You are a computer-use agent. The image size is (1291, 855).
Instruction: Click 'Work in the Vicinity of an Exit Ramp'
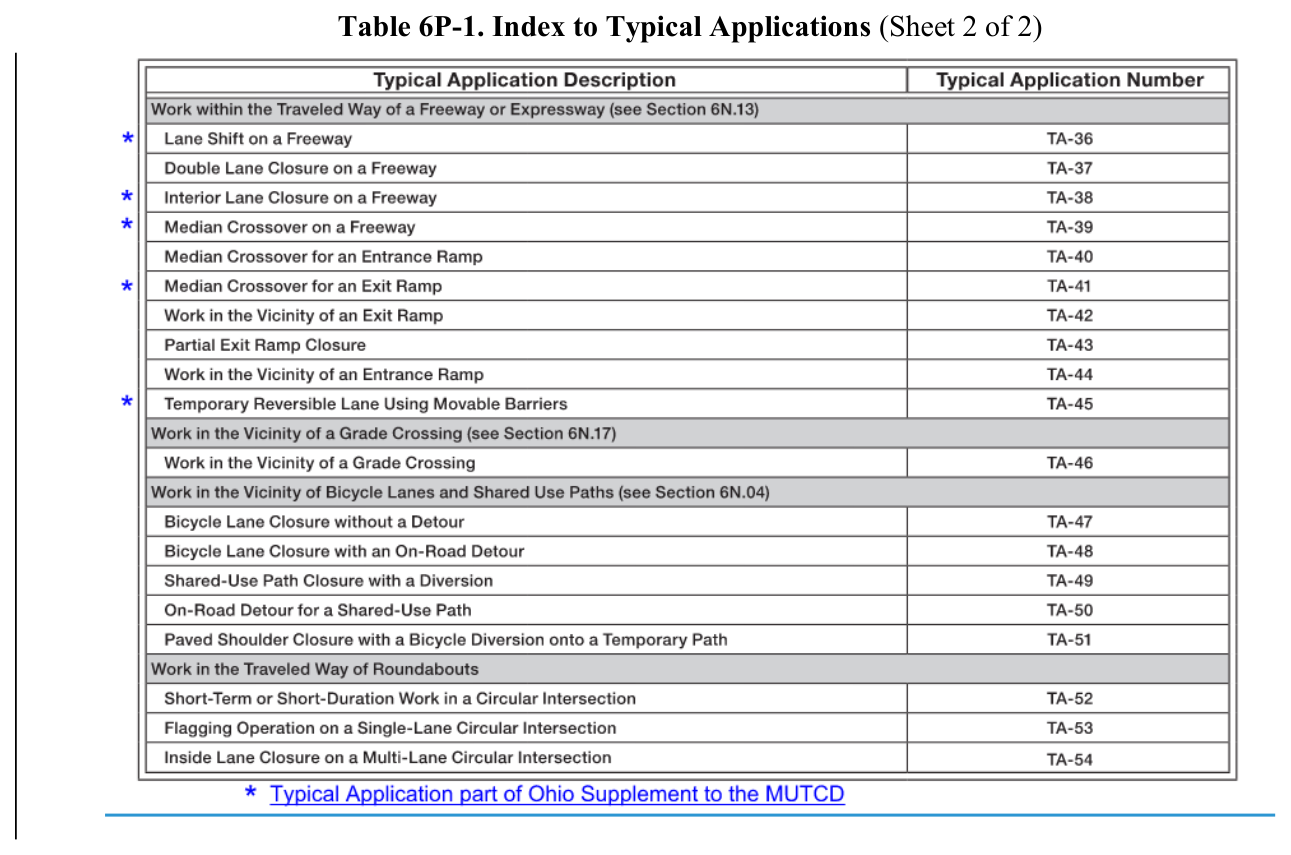pyautogui.click(x=303, y=316)
